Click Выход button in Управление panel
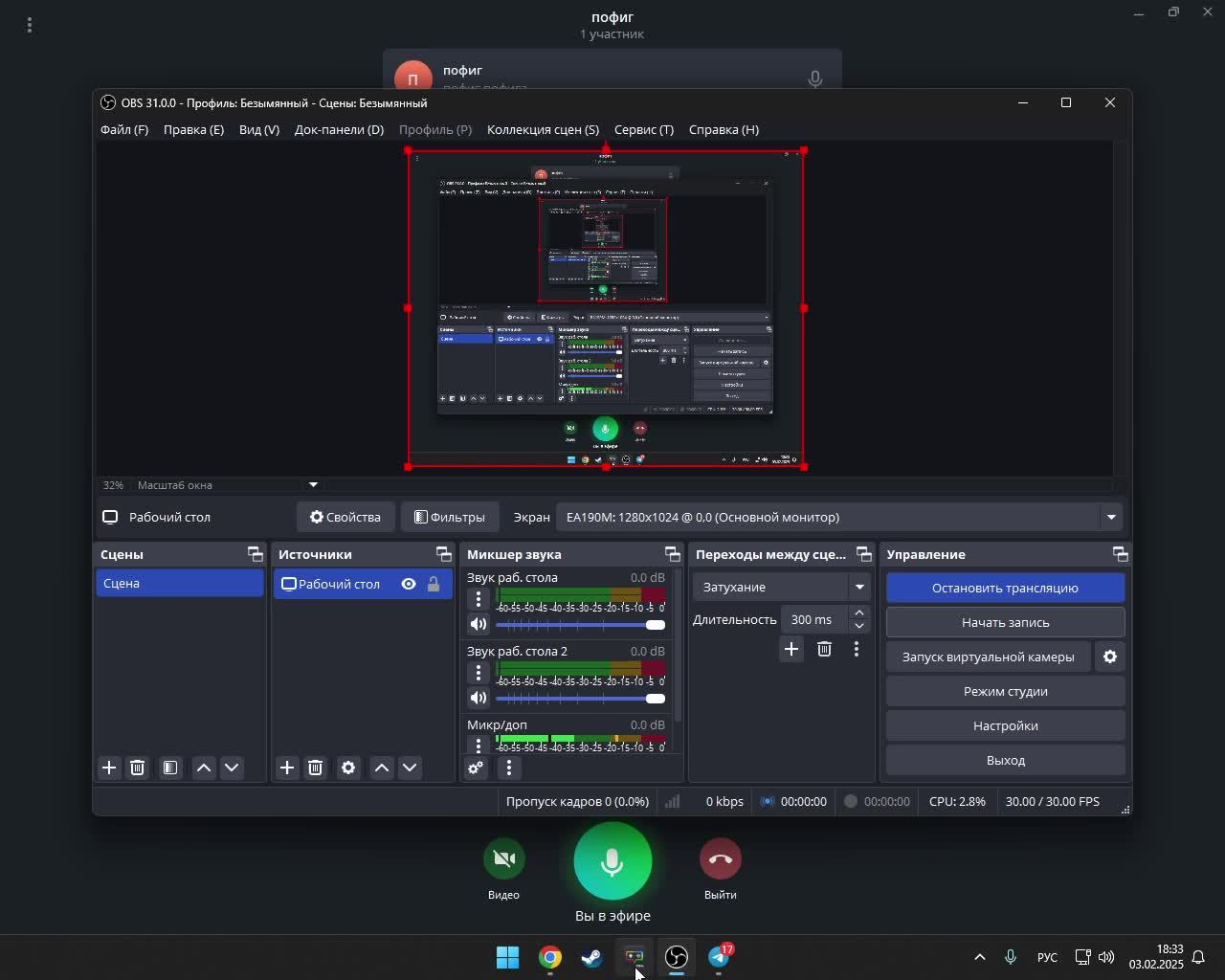Viewport: 1225px width, 980px height. pyautogui.click(x=1005, y=760)
